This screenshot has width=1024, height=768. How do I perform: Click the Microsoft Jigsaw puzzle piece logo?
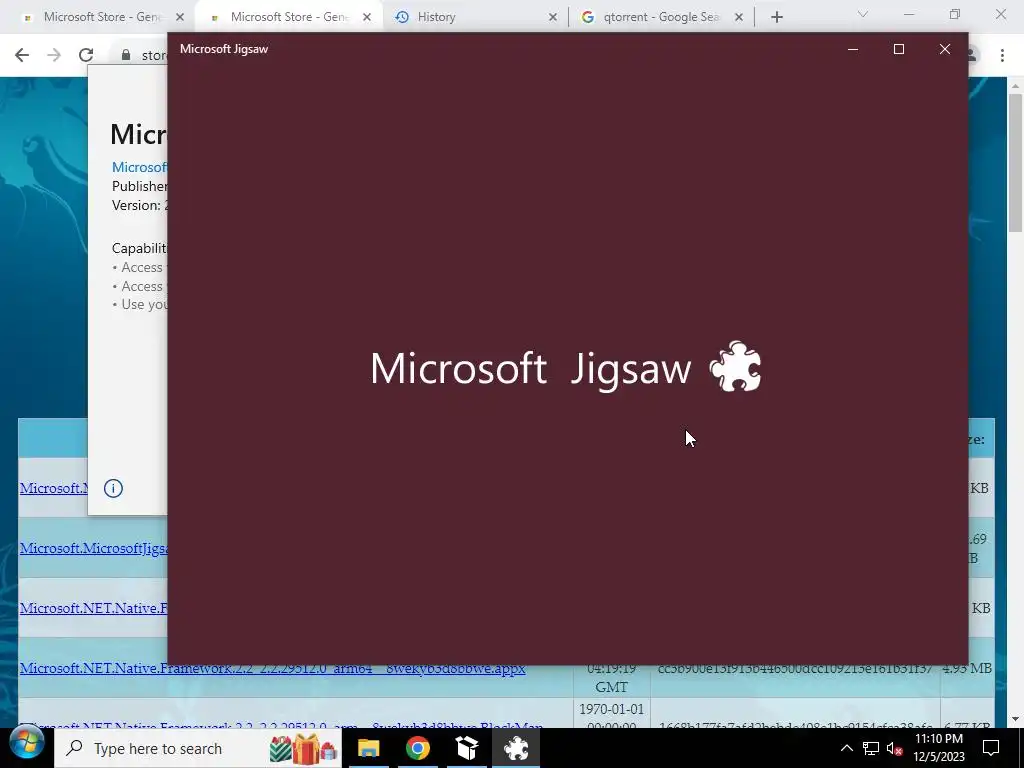735,366
